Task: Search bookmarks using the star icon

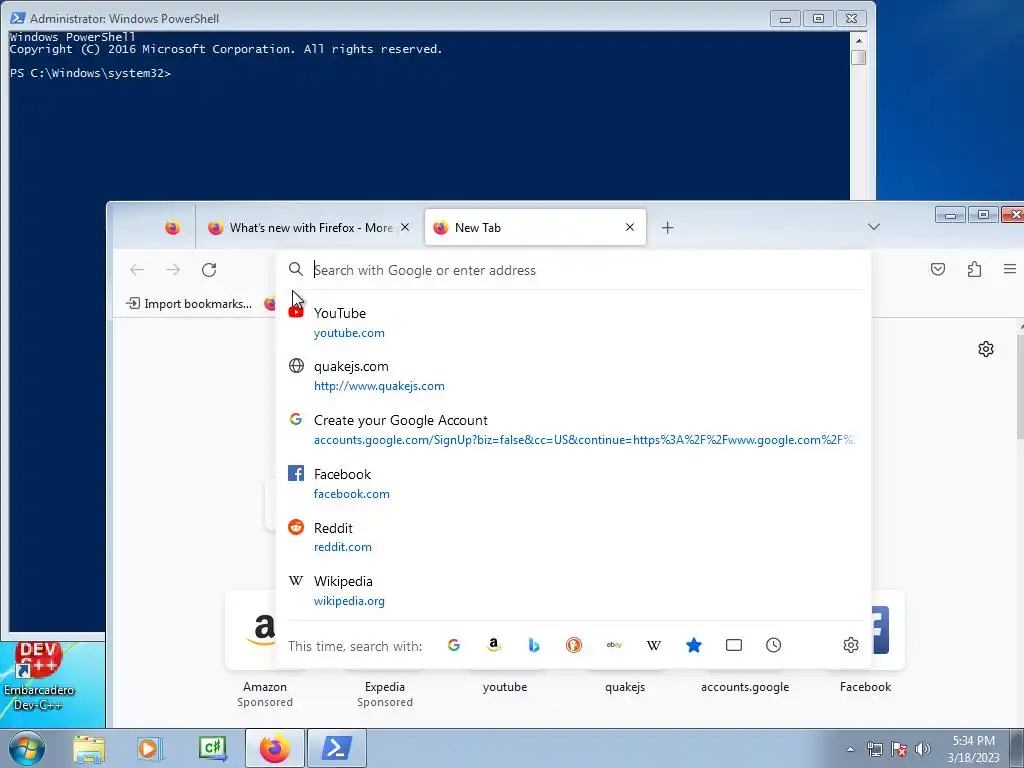Action: (x=694, y=645)
